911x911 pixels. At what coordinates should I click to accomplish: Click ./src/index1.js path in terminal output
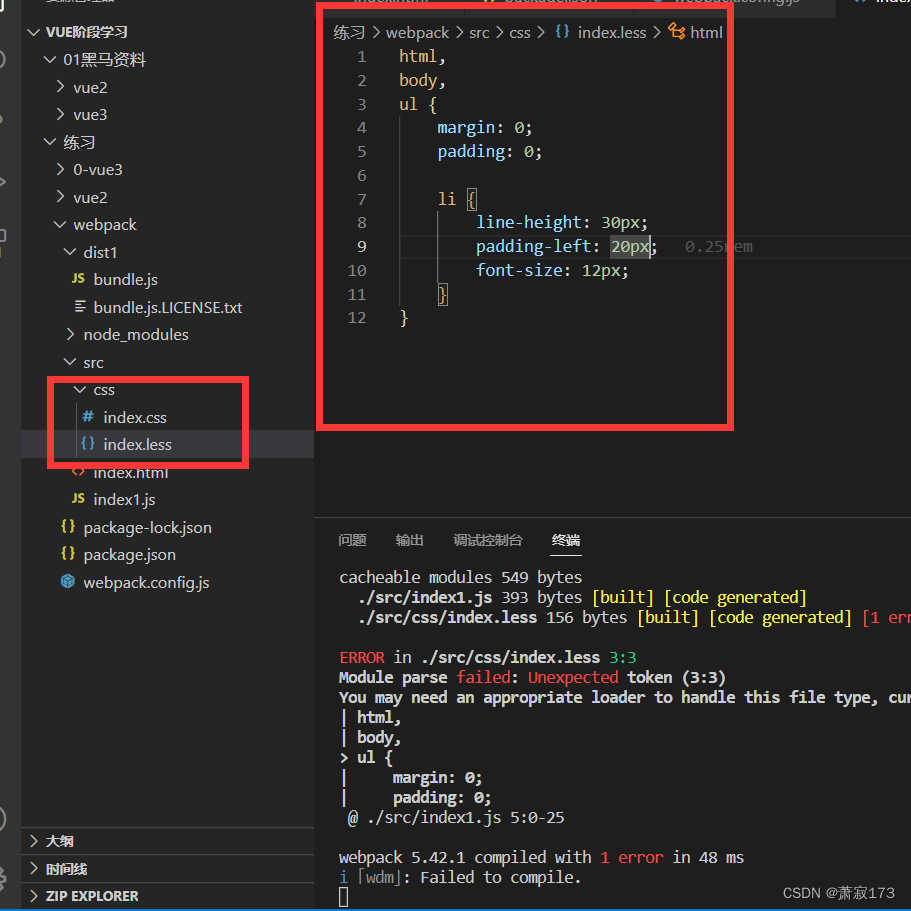click(425, 598)
